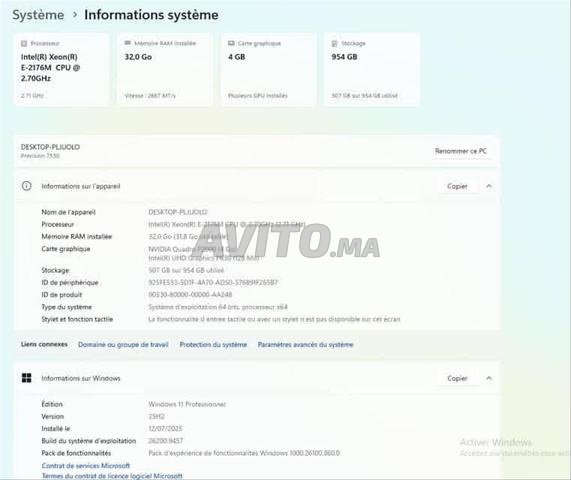Click the Nom de l'appareil label
Viewport: 571px width, 480px height.
point(68,212)
